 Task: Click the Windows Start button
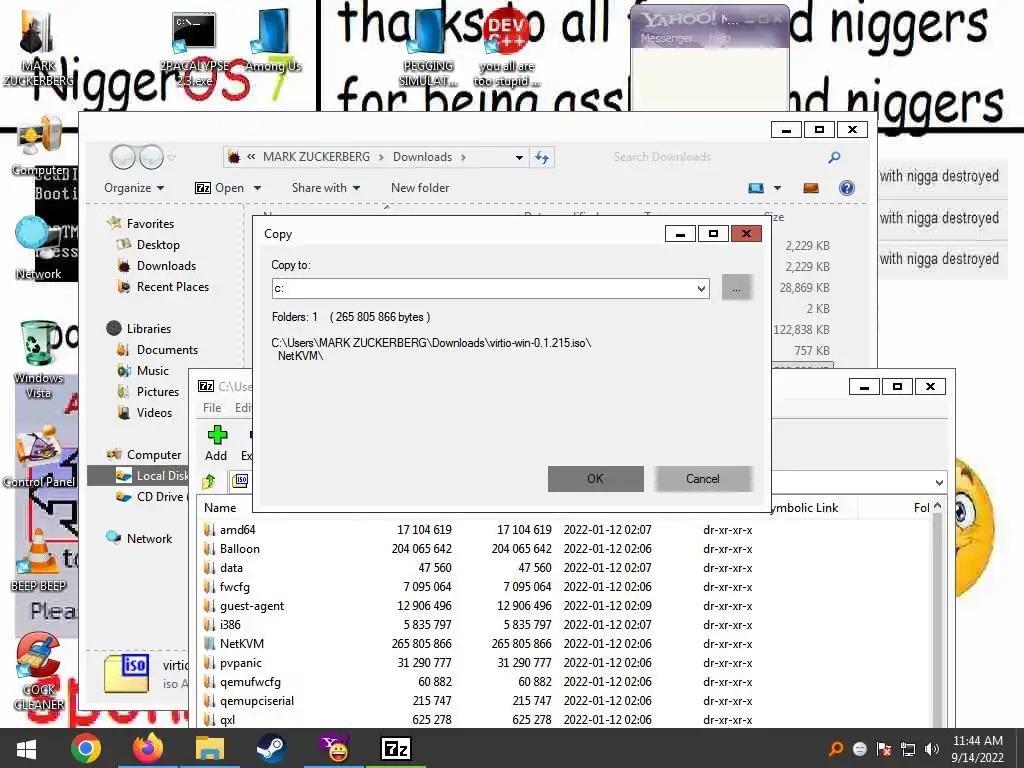(26, 748)
